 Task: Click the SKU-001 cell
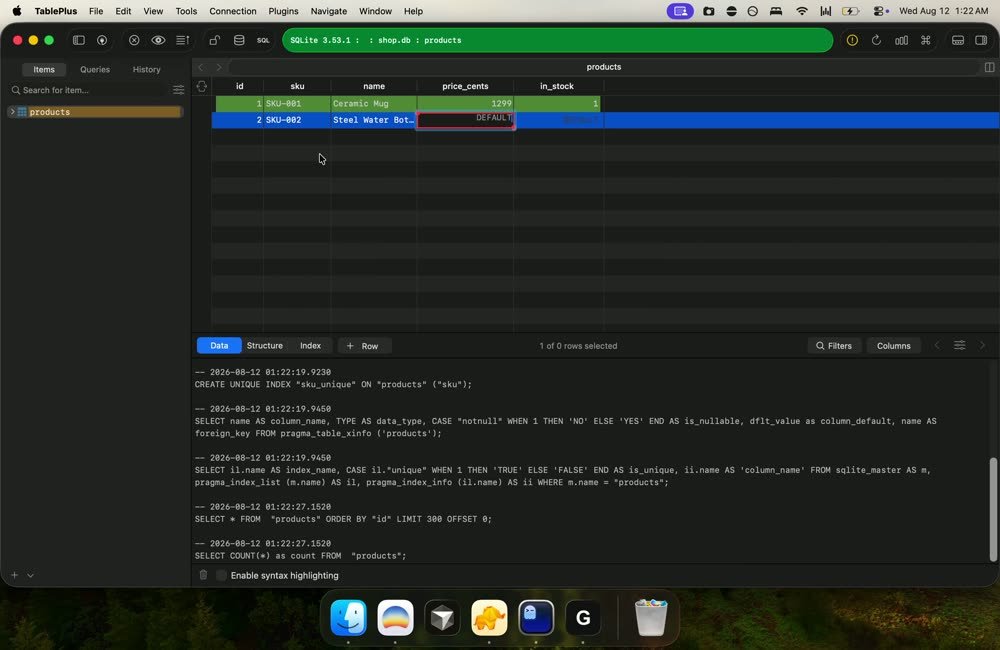[297, 103]
